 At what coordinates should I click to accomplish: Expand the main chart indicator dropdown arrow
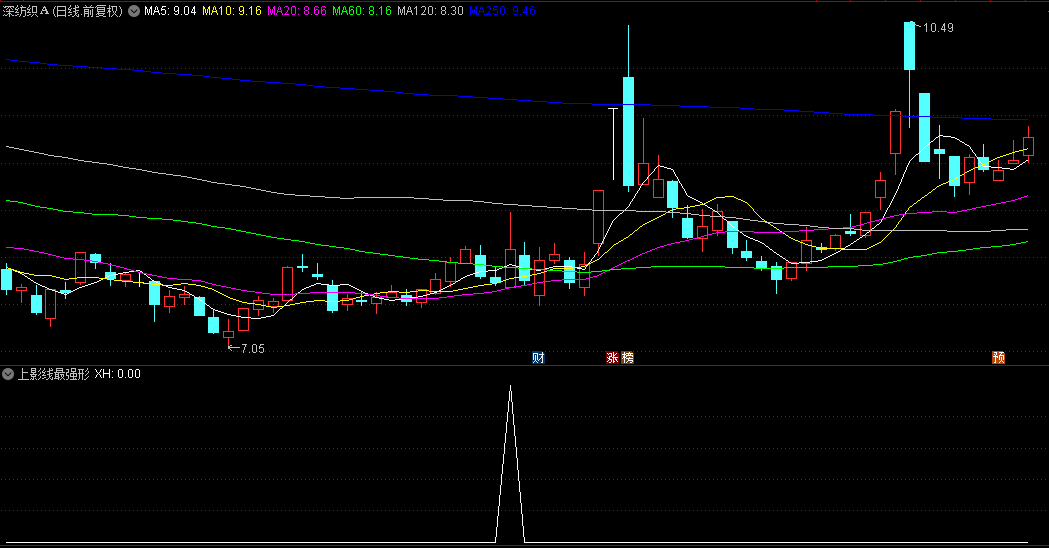click(x=134, y=11)
